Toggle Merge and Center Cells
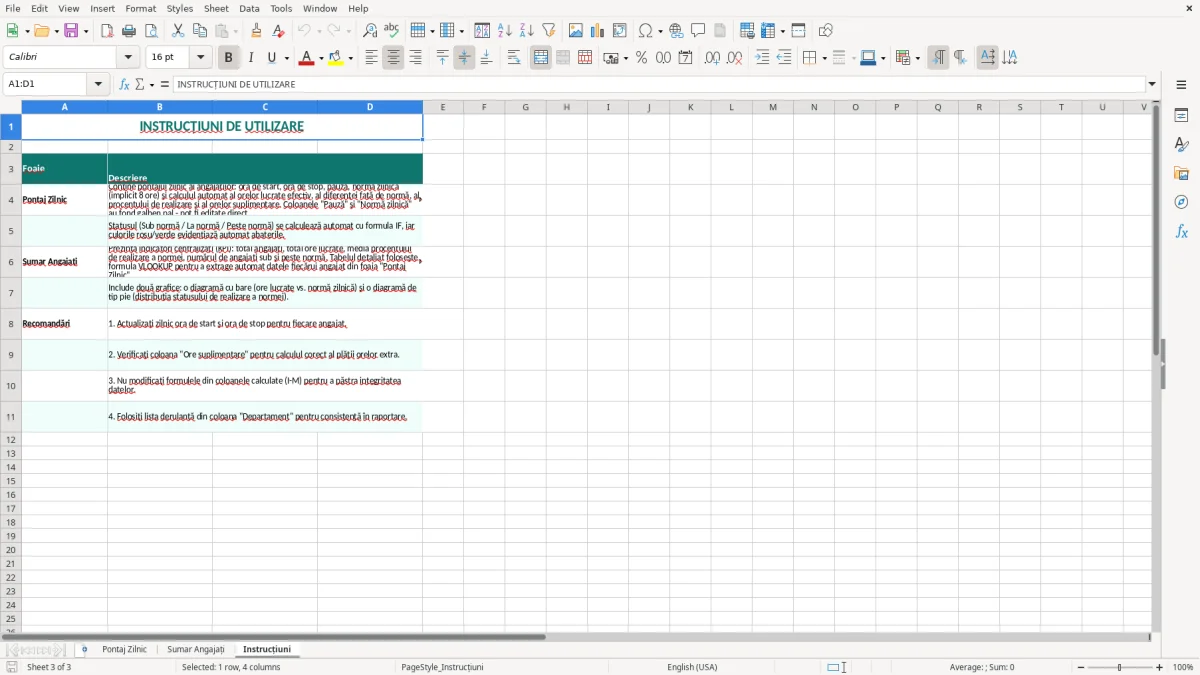The height and width of the screenshot is (675, 1200). (541, 58)
